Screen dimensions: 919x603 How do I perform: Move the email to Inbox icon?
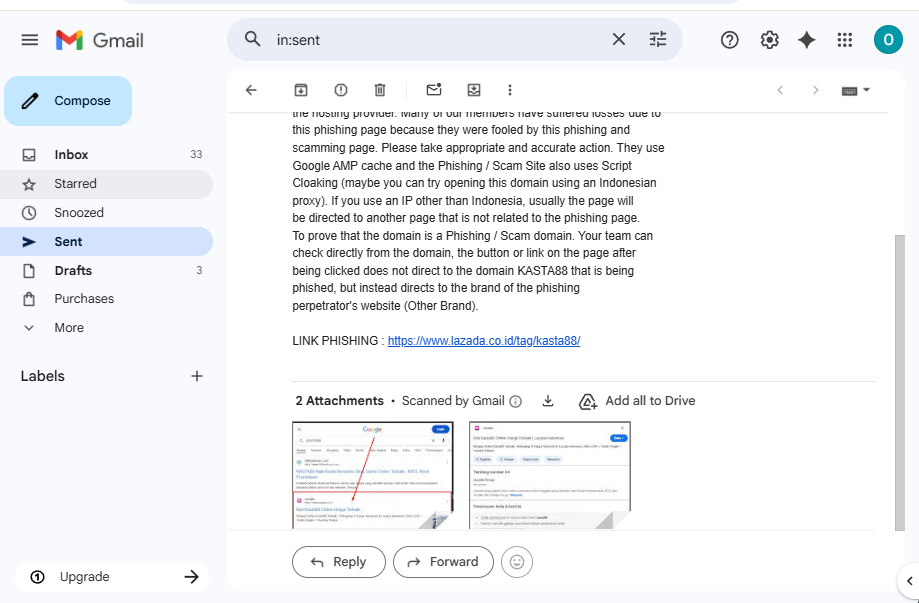[x=474, y=90]
